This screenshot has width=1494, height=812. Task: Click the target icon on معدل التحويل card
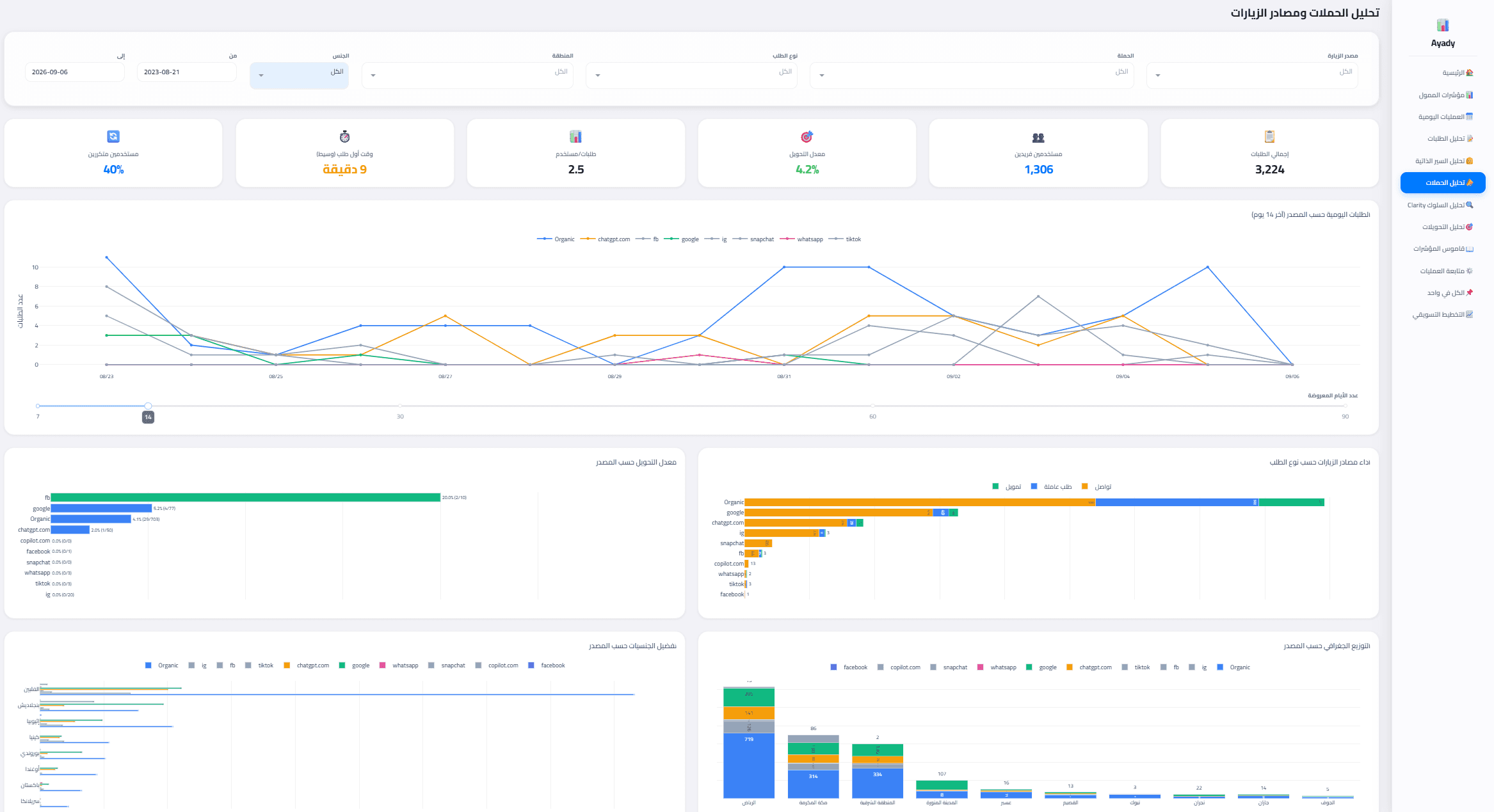pyautogui.click(x=807, y=136)
